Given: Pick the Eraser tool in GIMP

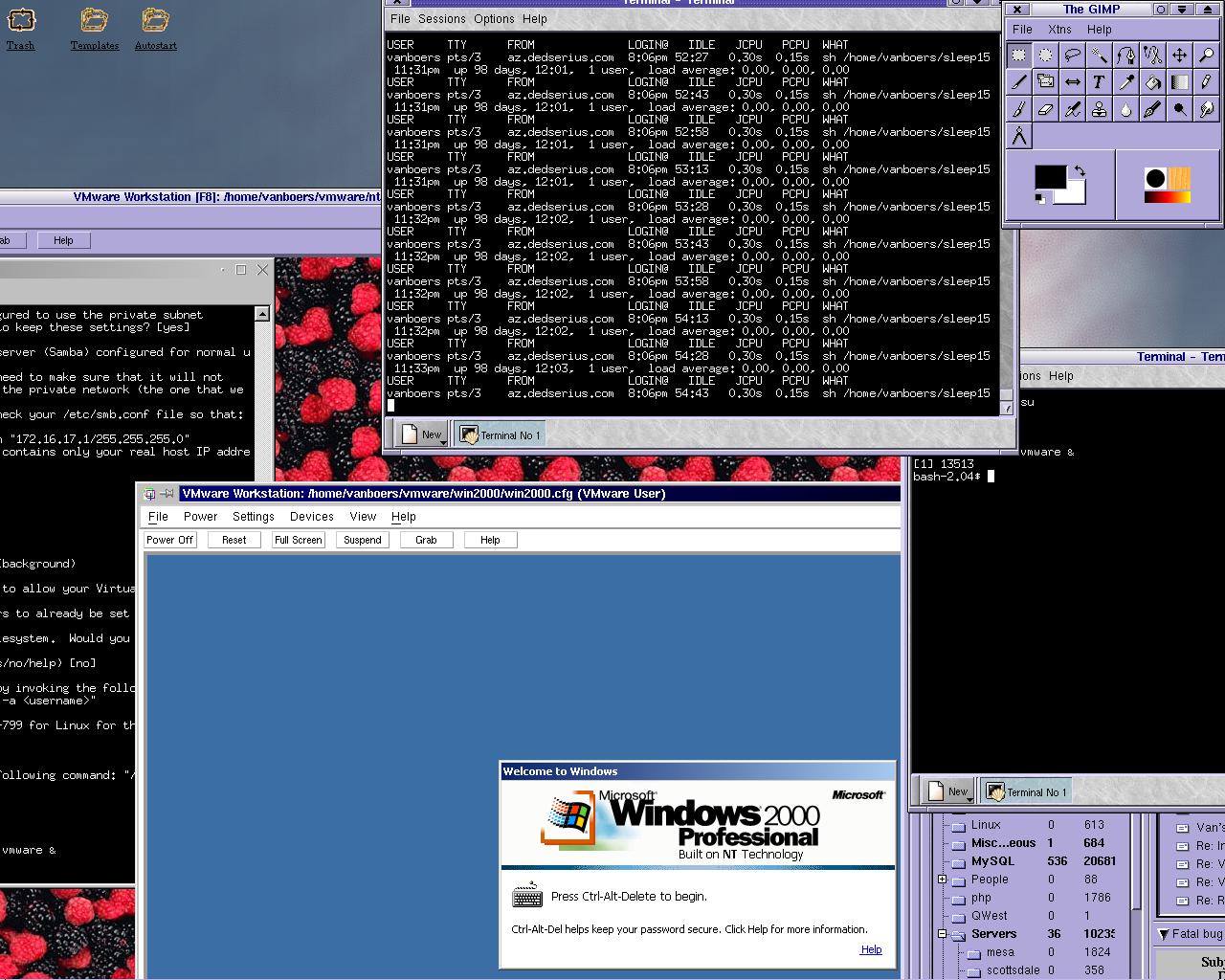Looking at the screenshot, I should (x=1046, y=109).
